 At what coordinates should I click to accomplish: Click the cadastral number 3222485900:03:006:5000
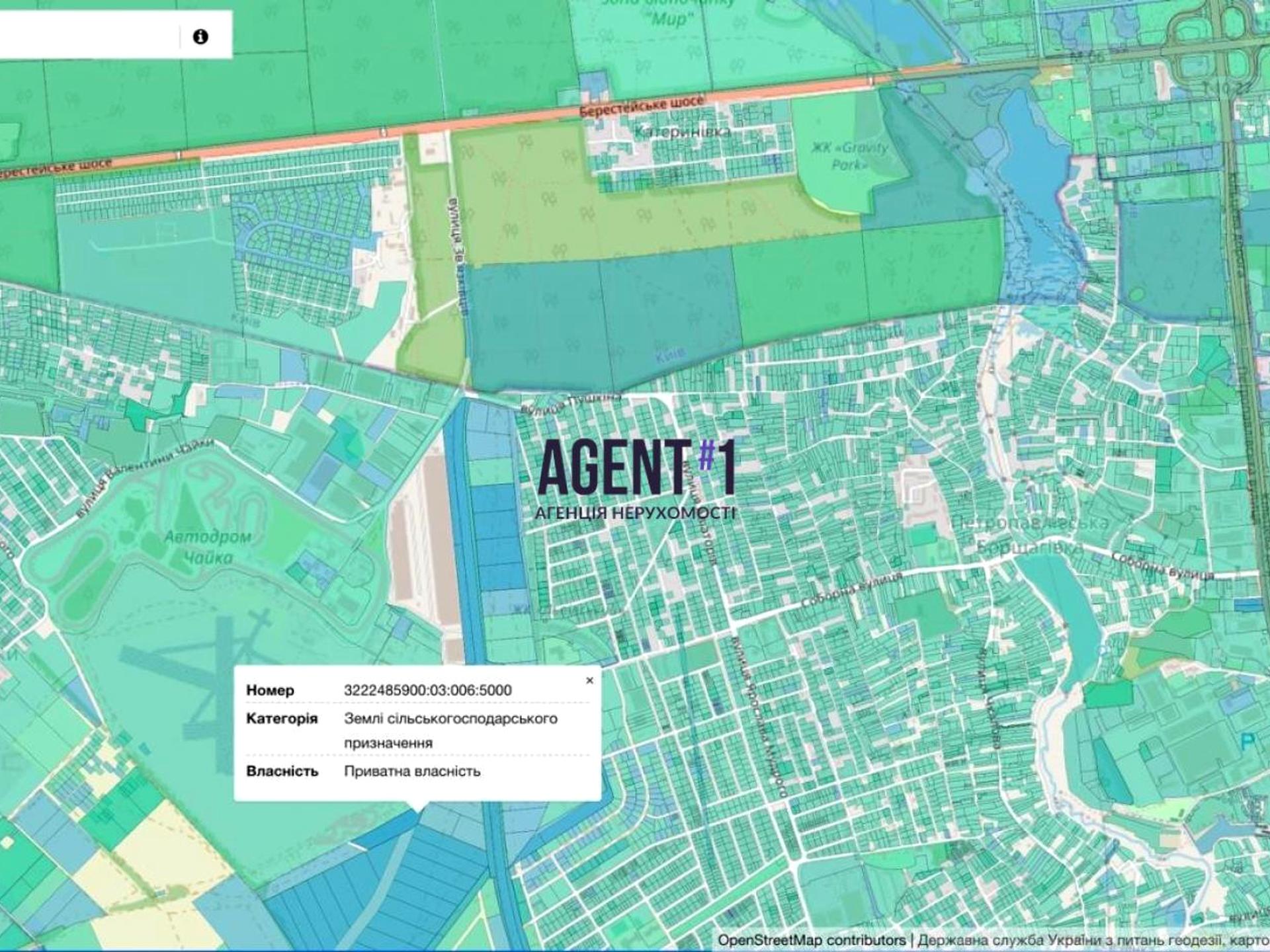(427, 690)
